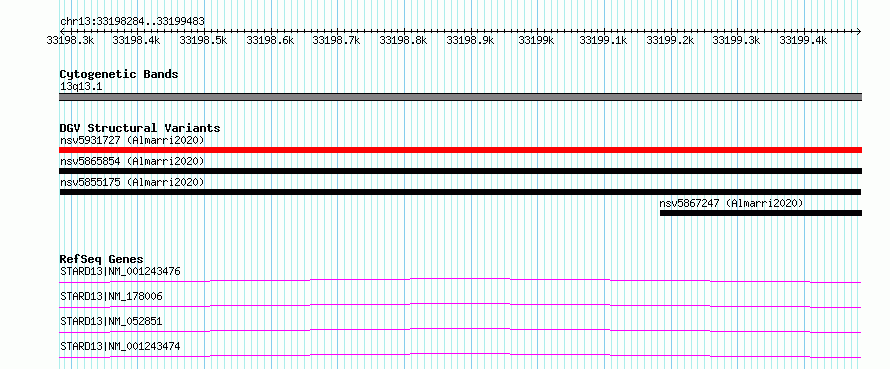
Task: Click the gray 13q13.1 cytogenetic band bar
Action: pos(460,97)
